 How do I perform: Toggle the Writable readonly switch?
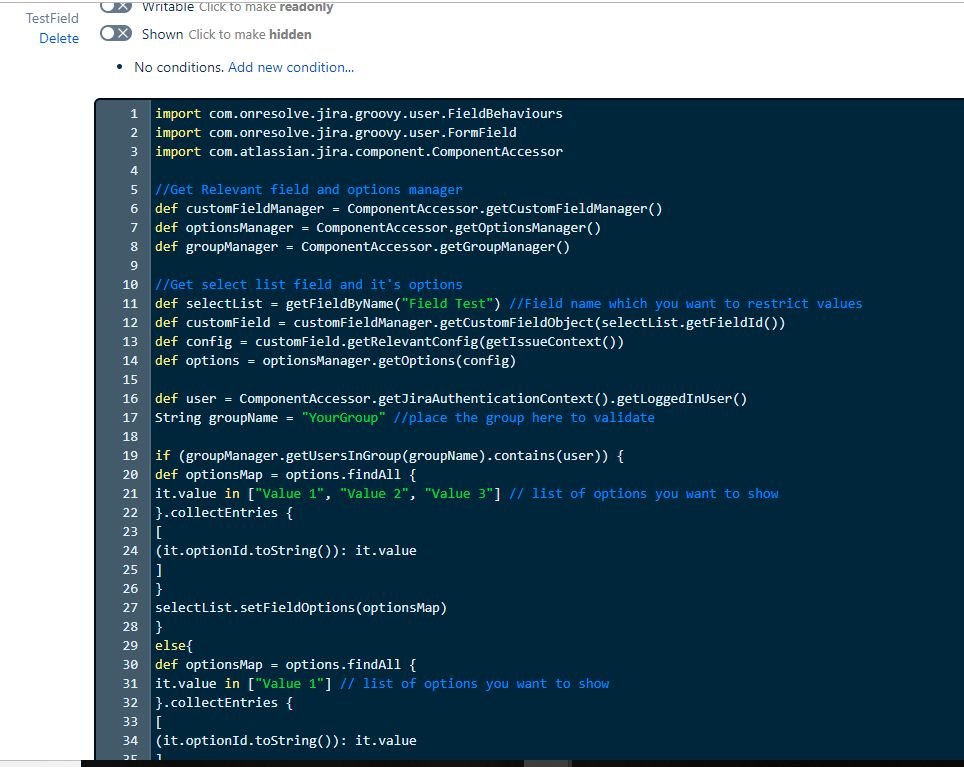click(116, 6)
